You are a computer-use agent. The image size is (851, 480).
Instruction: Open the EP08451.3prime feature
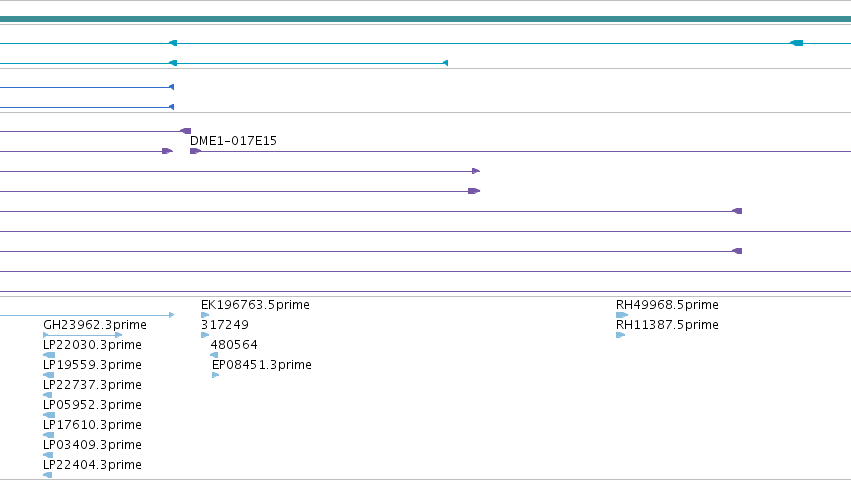[262, 365]
